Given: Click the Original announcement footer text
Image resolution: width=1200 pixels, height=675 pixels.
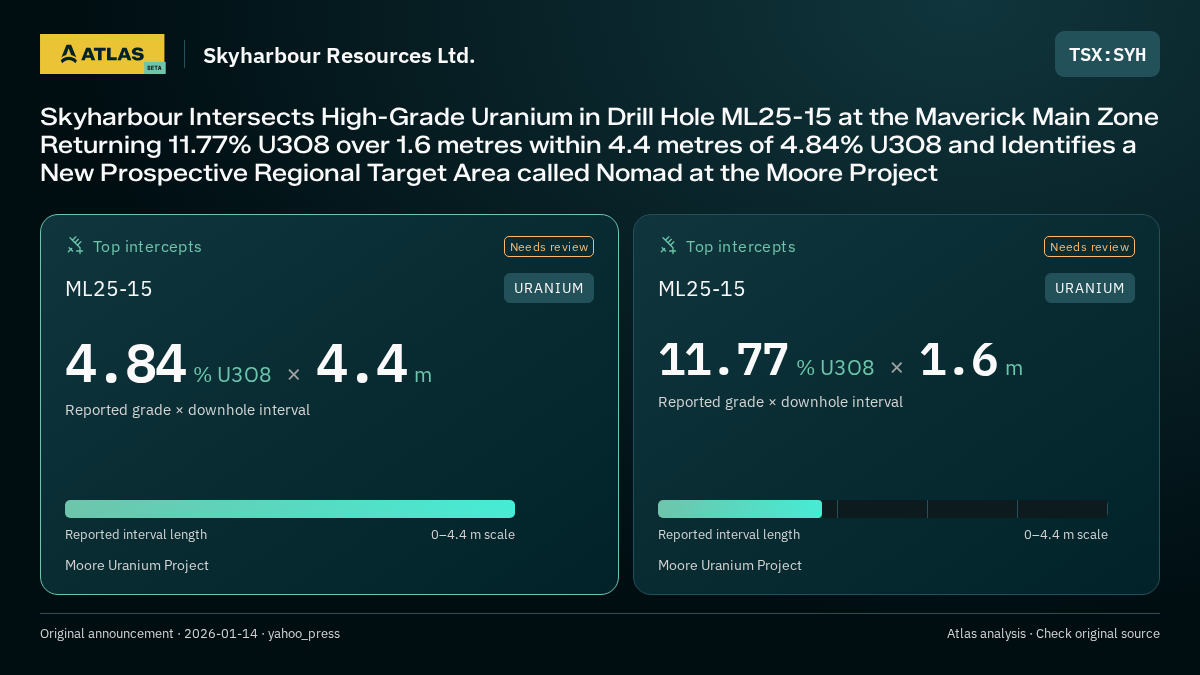Looking at the screenshot, I should [190, 634].
